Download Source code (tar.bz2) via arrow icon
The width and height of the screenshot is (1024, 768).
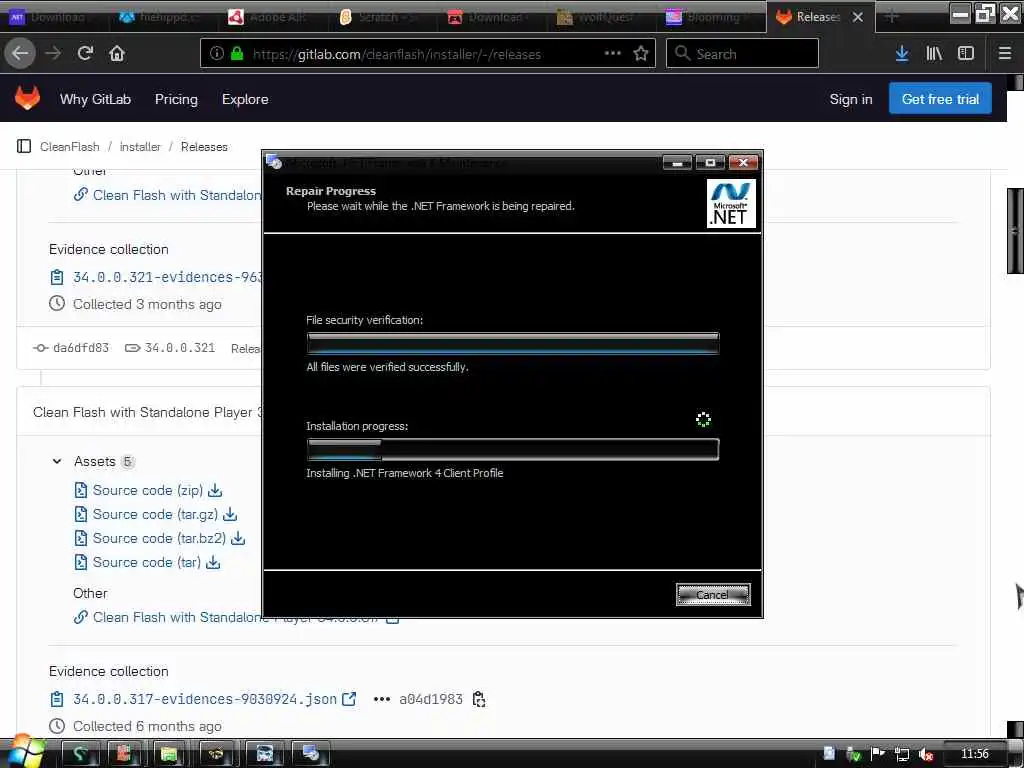[x=238, y=538]
